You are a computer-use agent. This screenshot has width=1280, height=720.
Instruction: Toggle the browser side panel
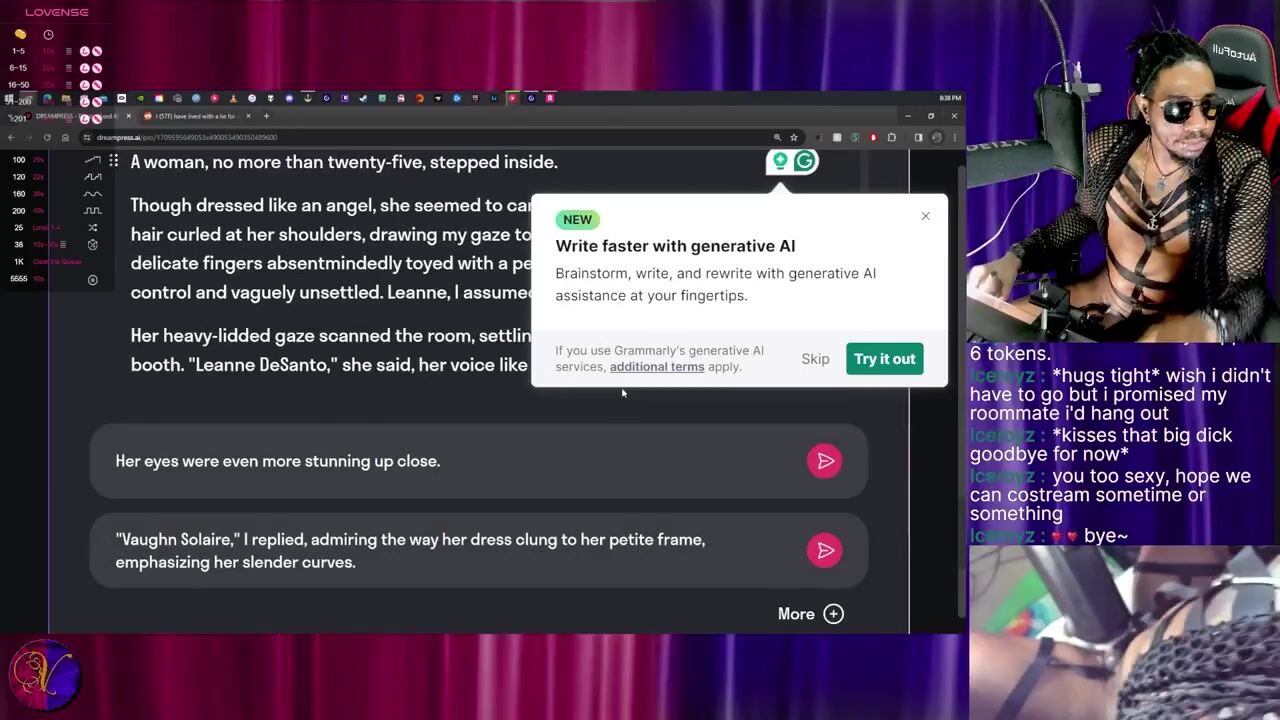(918, 137)
